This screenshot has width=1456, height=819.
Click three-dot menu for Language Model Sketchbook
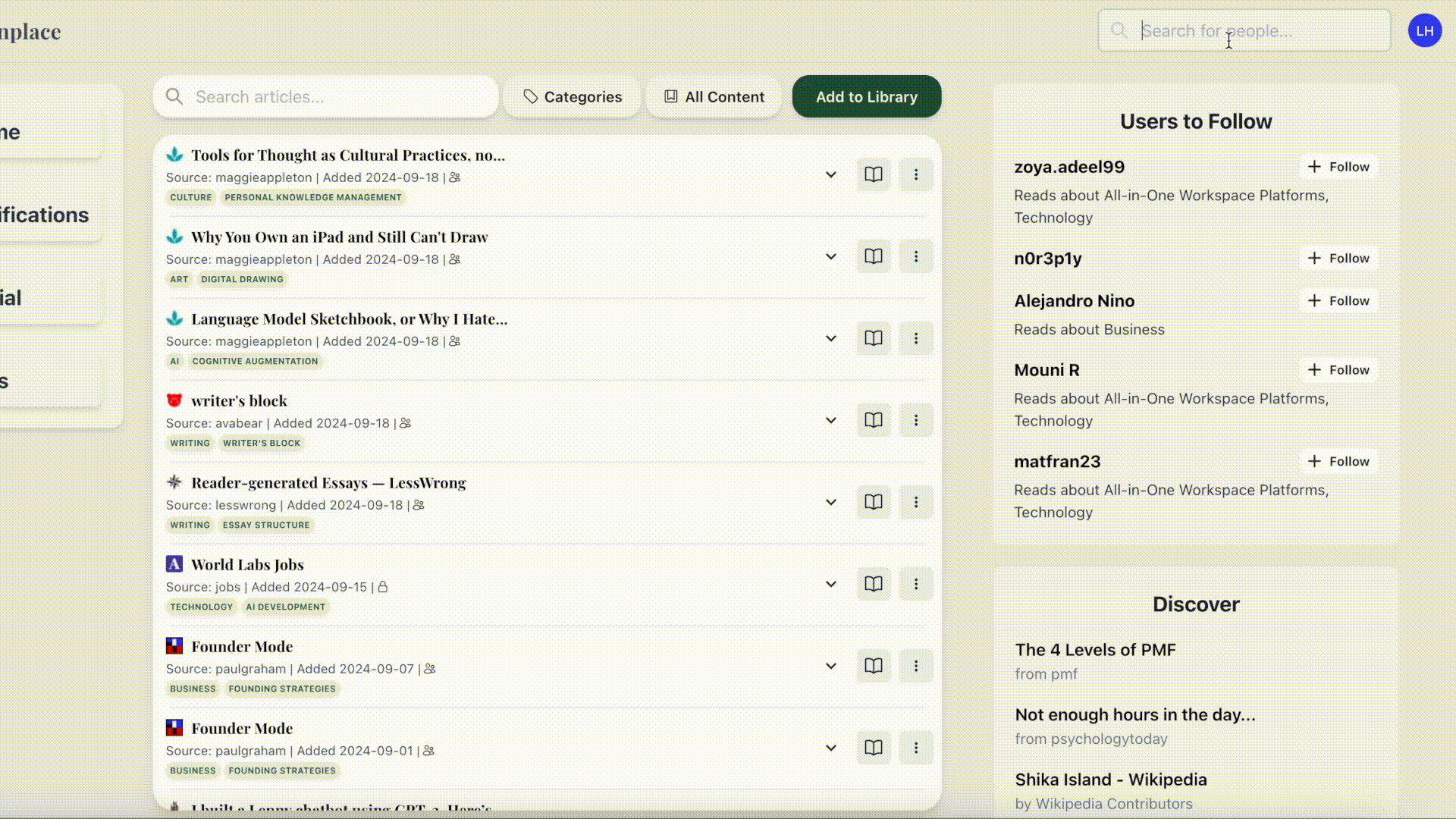click(915, 338)
